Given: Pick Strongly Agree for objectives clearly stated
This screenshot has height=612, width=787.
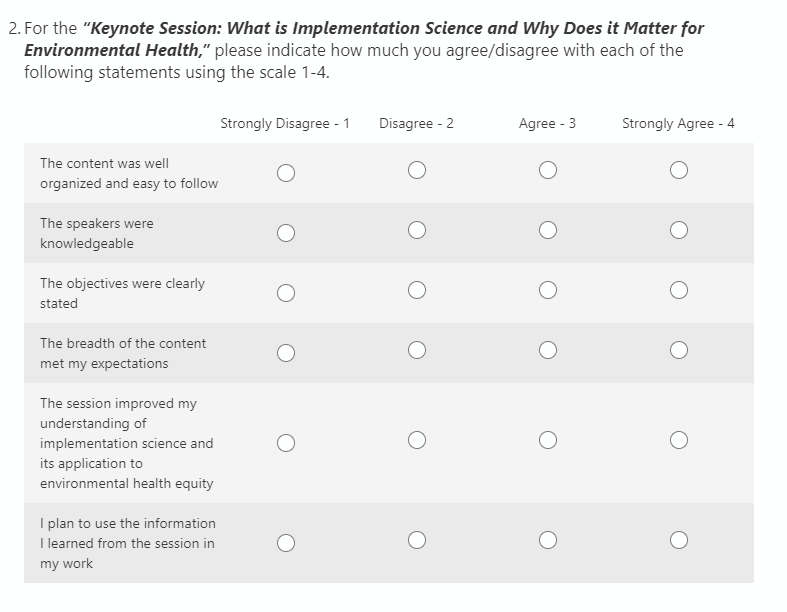Looking at the screenshot, I should (x=679, y=291).
